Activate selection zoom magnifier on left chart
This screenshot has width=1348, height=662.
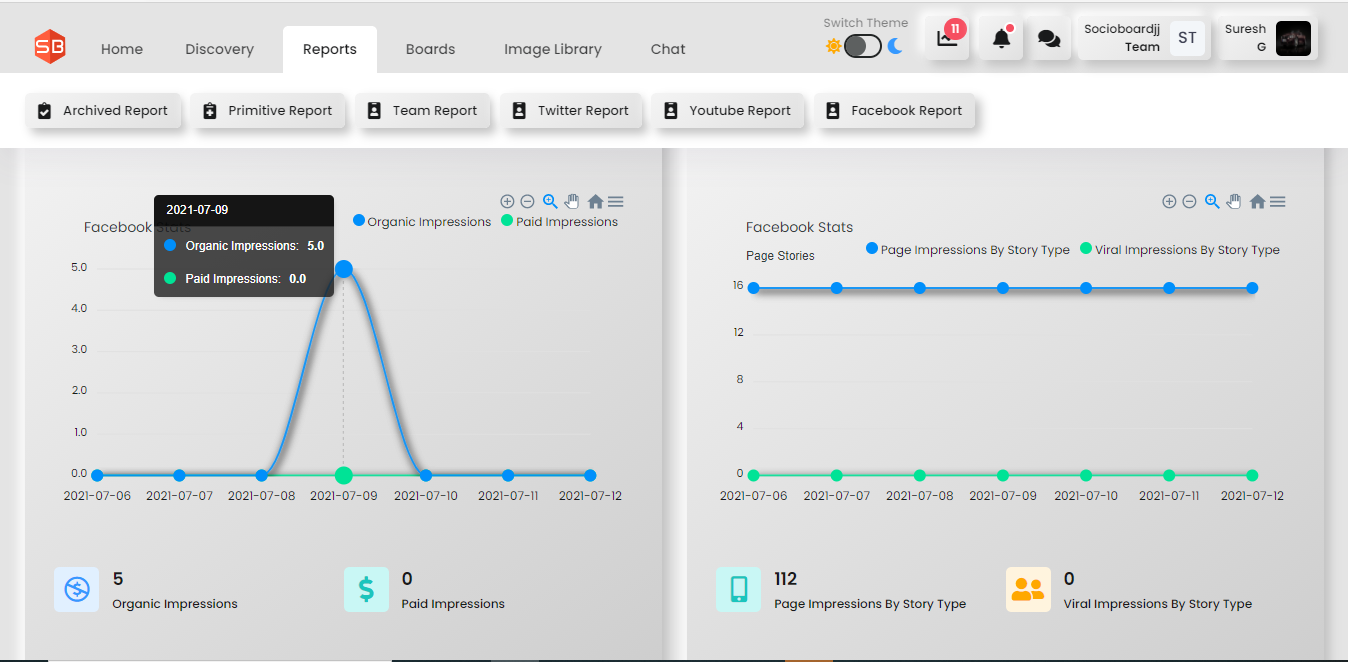coord(550,201)
